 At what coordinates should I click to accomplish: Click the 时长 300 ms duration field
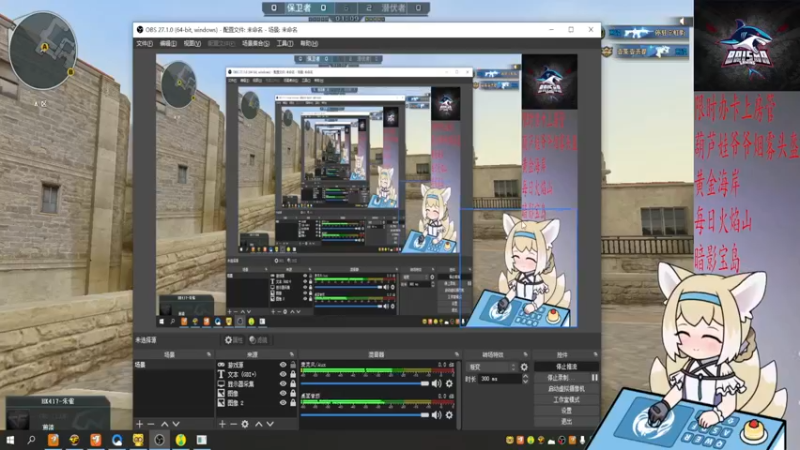coord(499,379)
